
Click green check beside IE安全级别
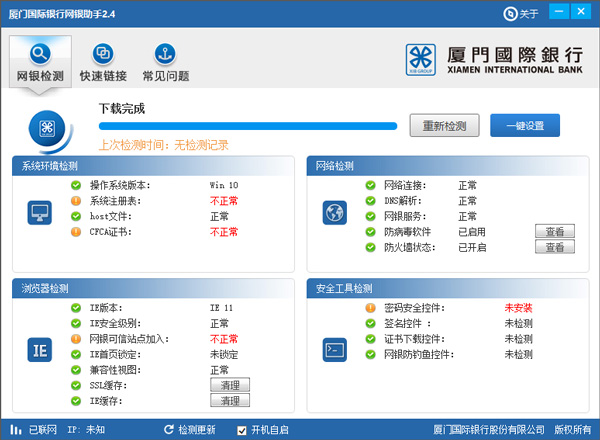[x=76, y=323]
